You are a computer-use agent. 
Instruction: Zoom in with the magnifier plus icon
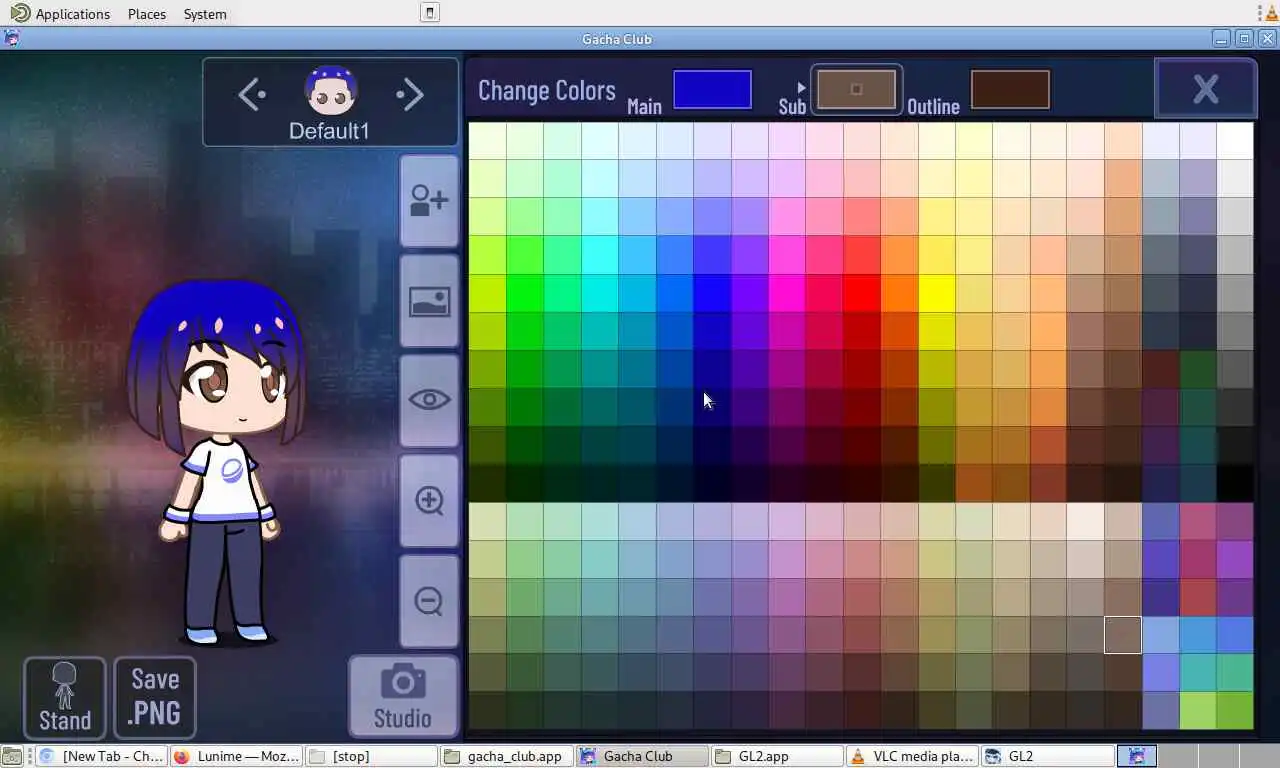[x=429, y=500]
